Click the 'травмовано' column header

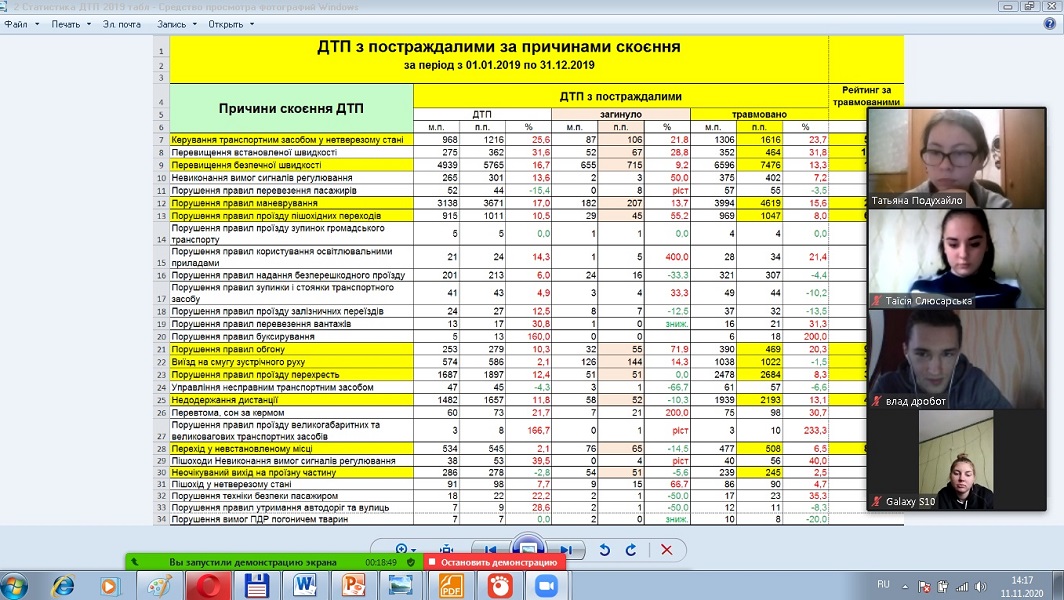759,114
